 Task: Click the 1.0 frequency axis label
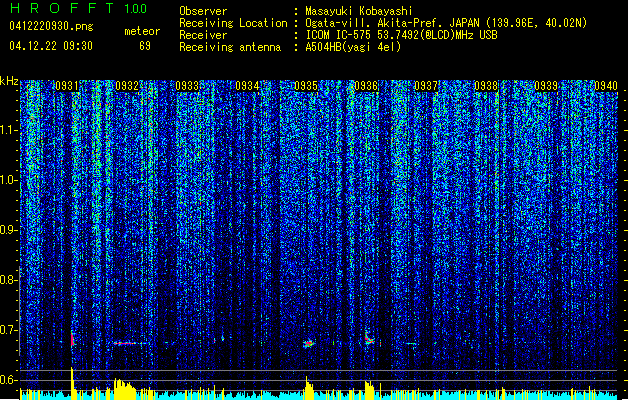pos(8,180)
